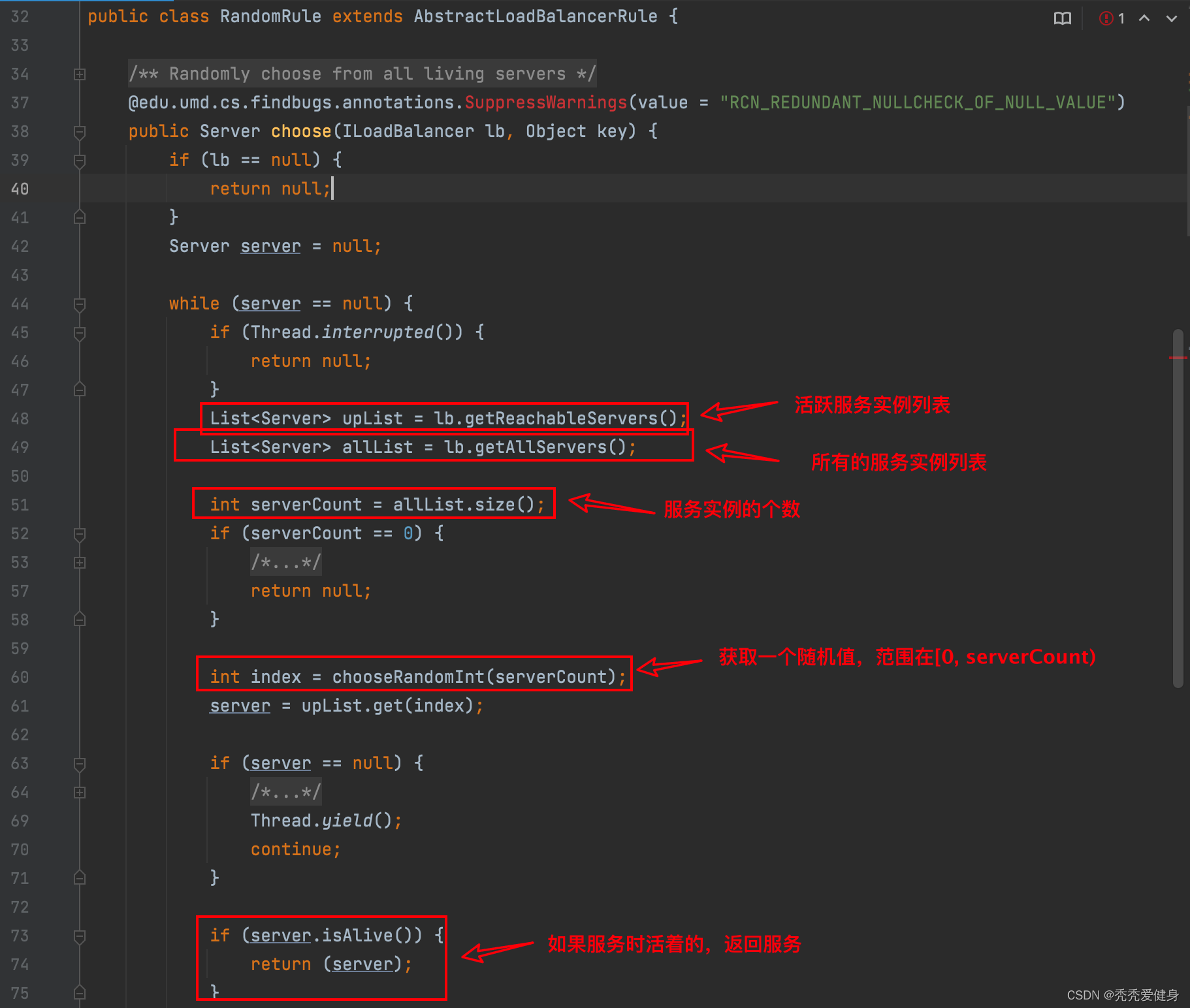Image resolution: width=1190 pixels, height=1008 pixels.
Task: Click the red SuppressWarnings annotation
Action: [x=546, y=102]
